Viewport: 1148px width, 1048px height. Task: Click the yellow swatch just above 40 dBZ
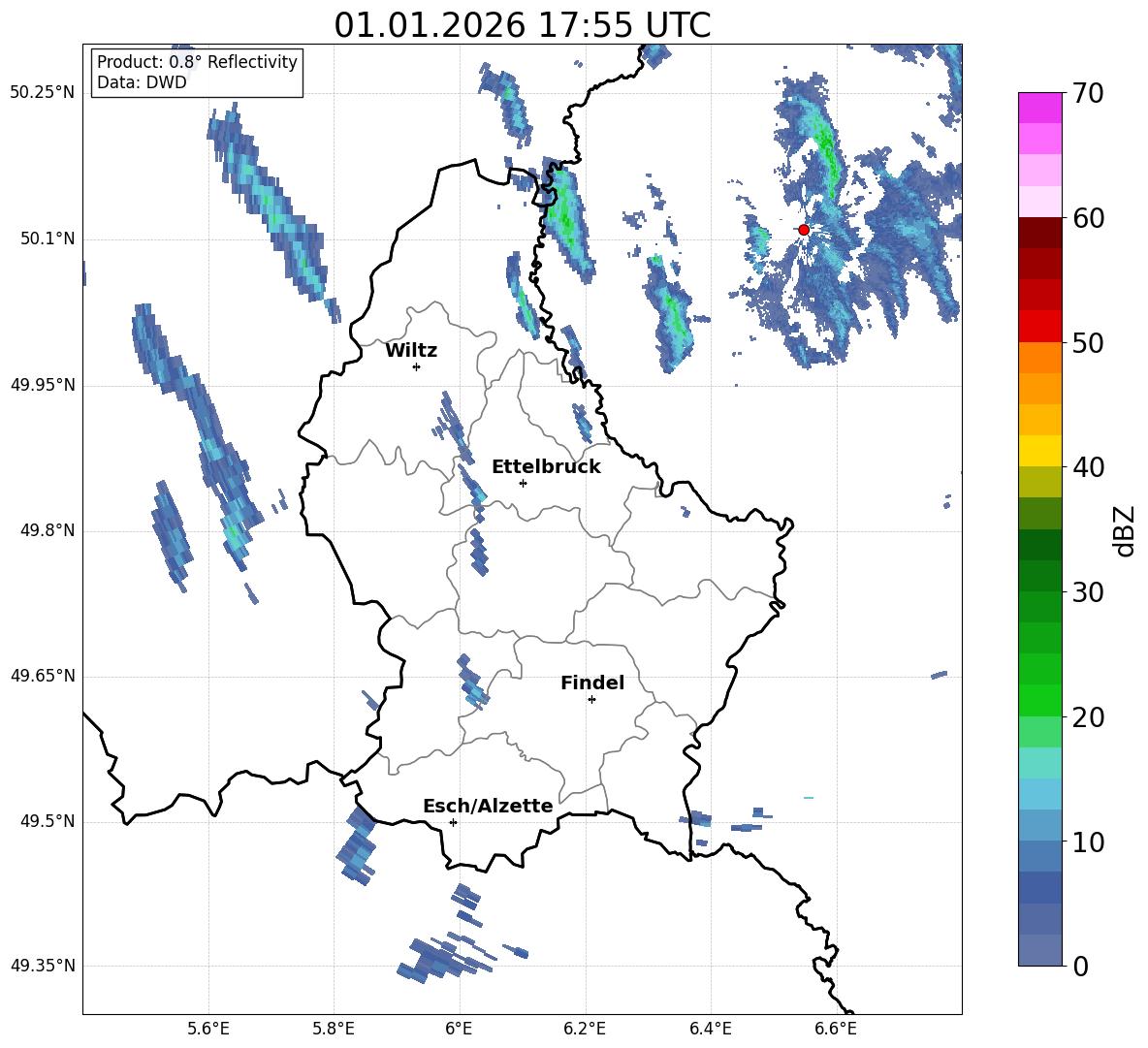click(1039, 452)
